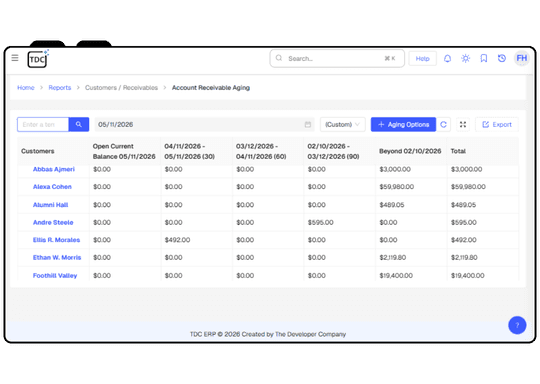
Task: Open customer Alumni Hall
Action: coord(51,205)
